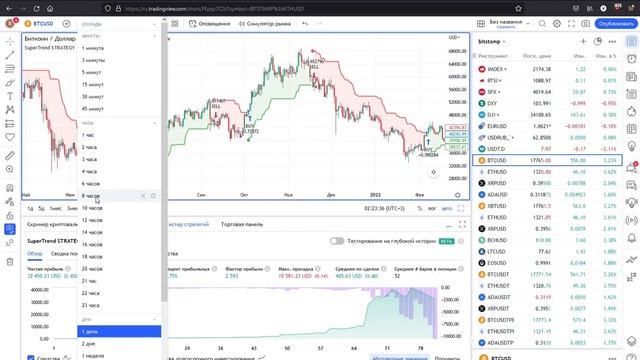Image resolution: width=640 pixels, height=360 pixels.
Task: Click compare or add symbol plus near BTCUSD
Action: click(67, 24)
